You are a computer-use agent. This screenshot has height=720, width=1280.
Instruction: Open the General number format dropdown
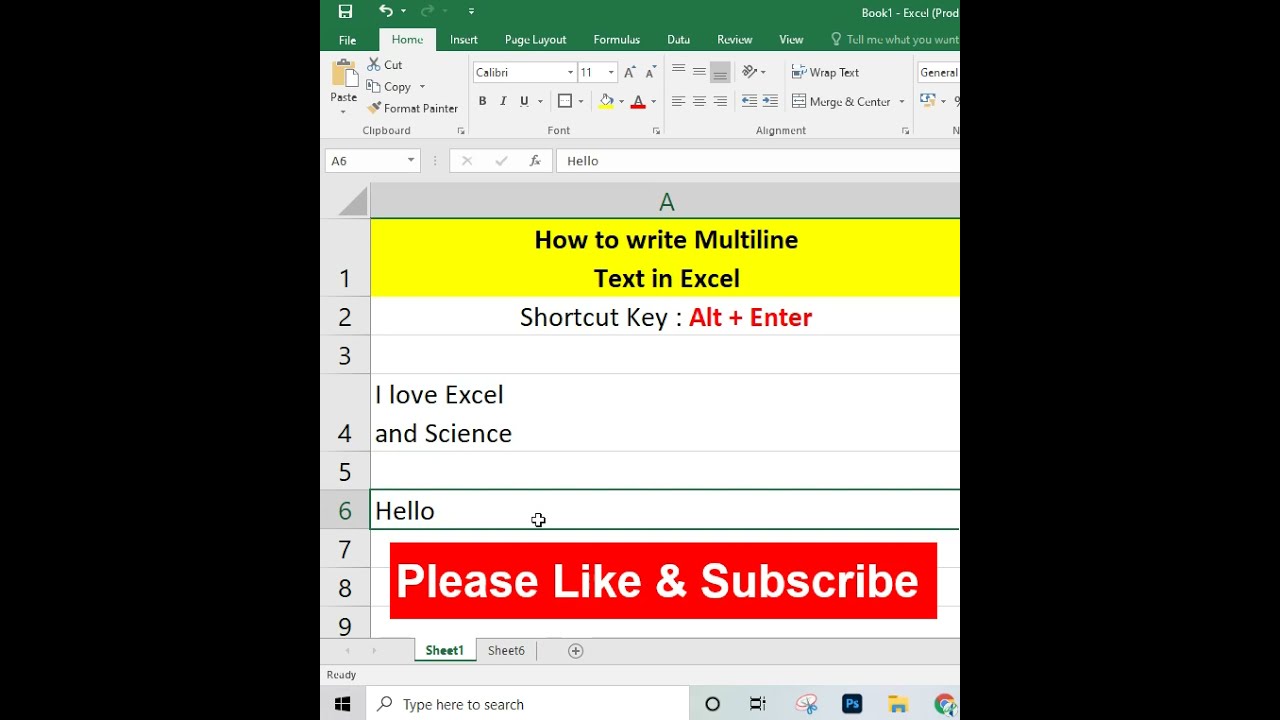pos(939,72)
